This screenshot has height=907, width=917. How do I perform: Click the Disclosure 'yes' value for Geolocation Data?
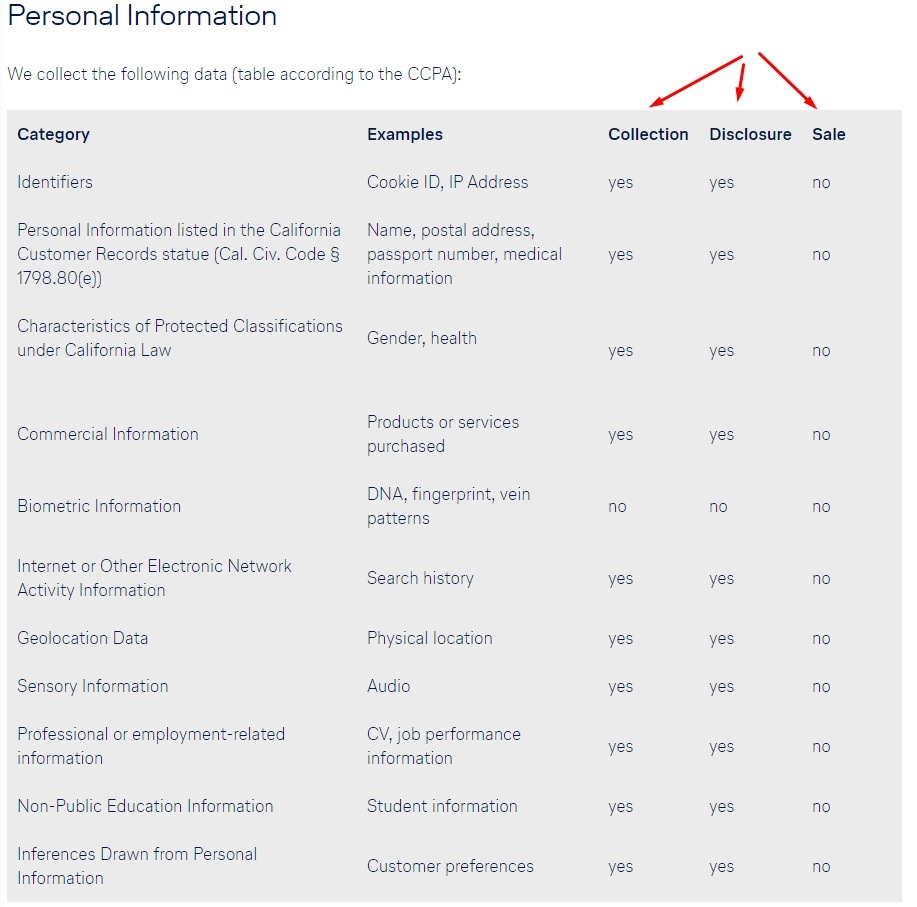pos(722,639)
